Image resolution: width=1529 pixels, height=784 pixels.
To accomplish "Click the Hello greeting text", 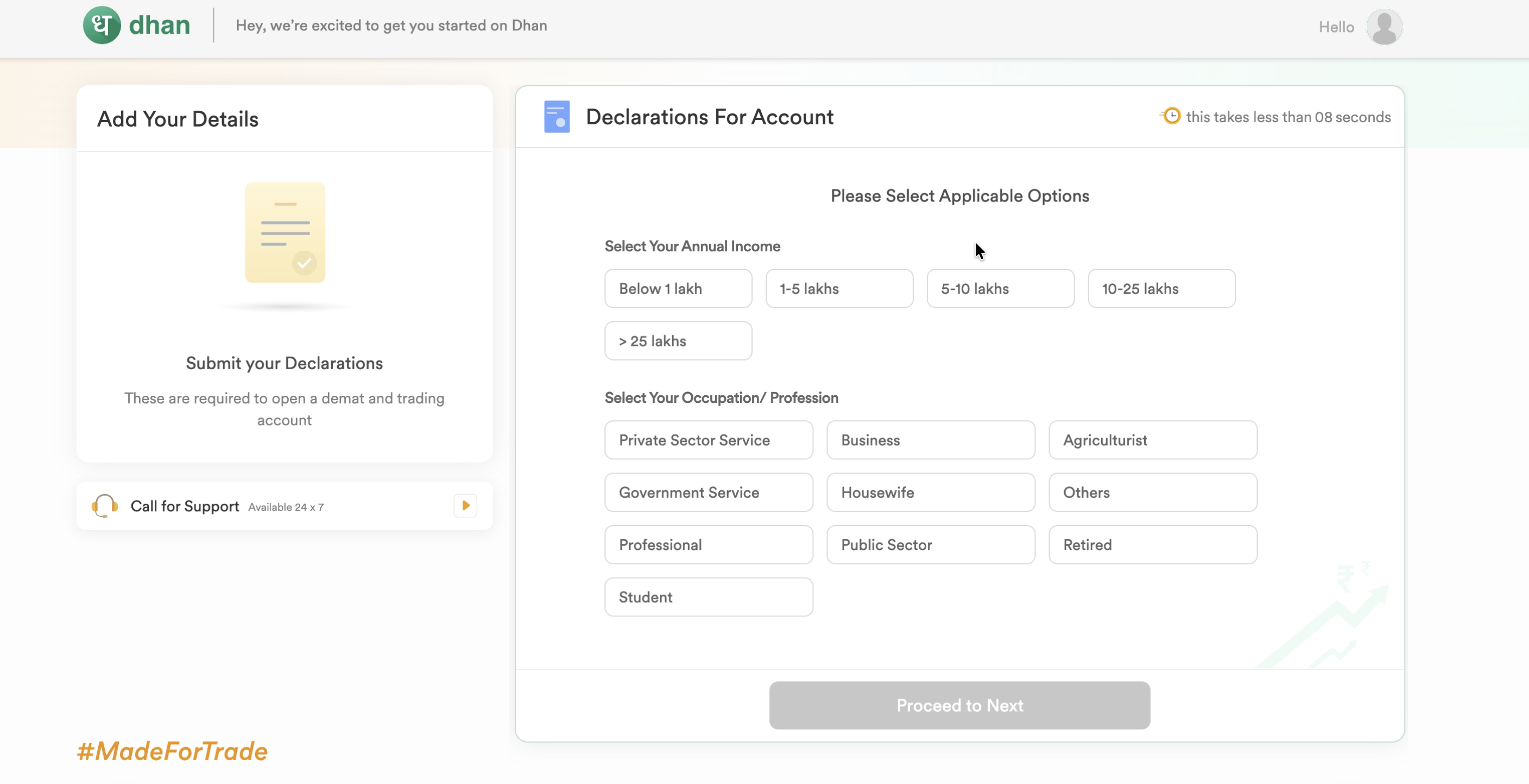I will (x=1336, y=27).
